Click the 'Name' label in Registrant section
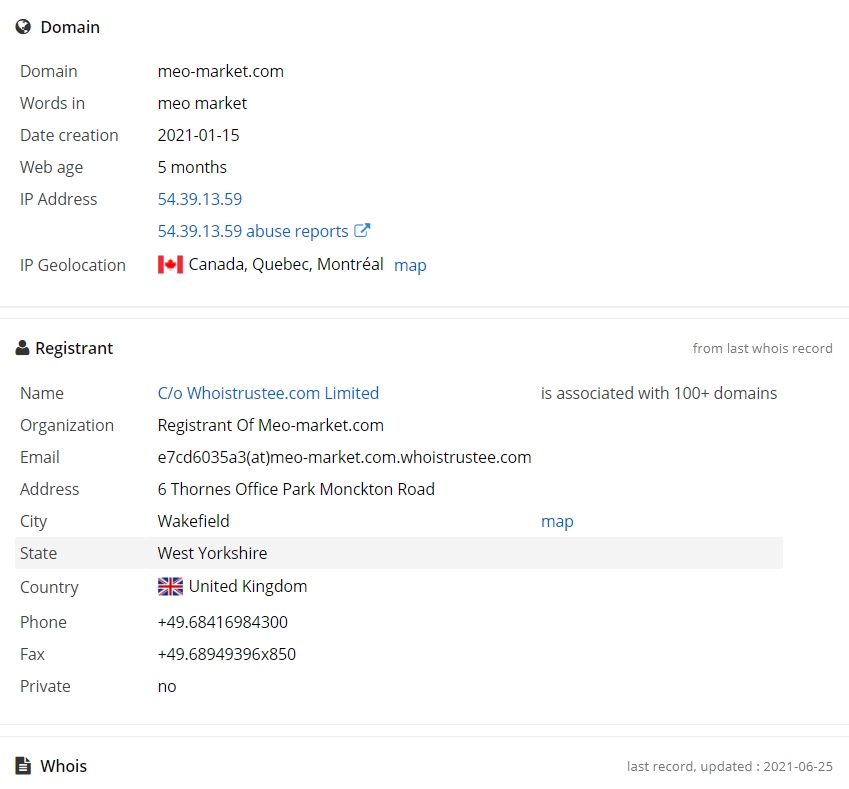 coord(42,393)
